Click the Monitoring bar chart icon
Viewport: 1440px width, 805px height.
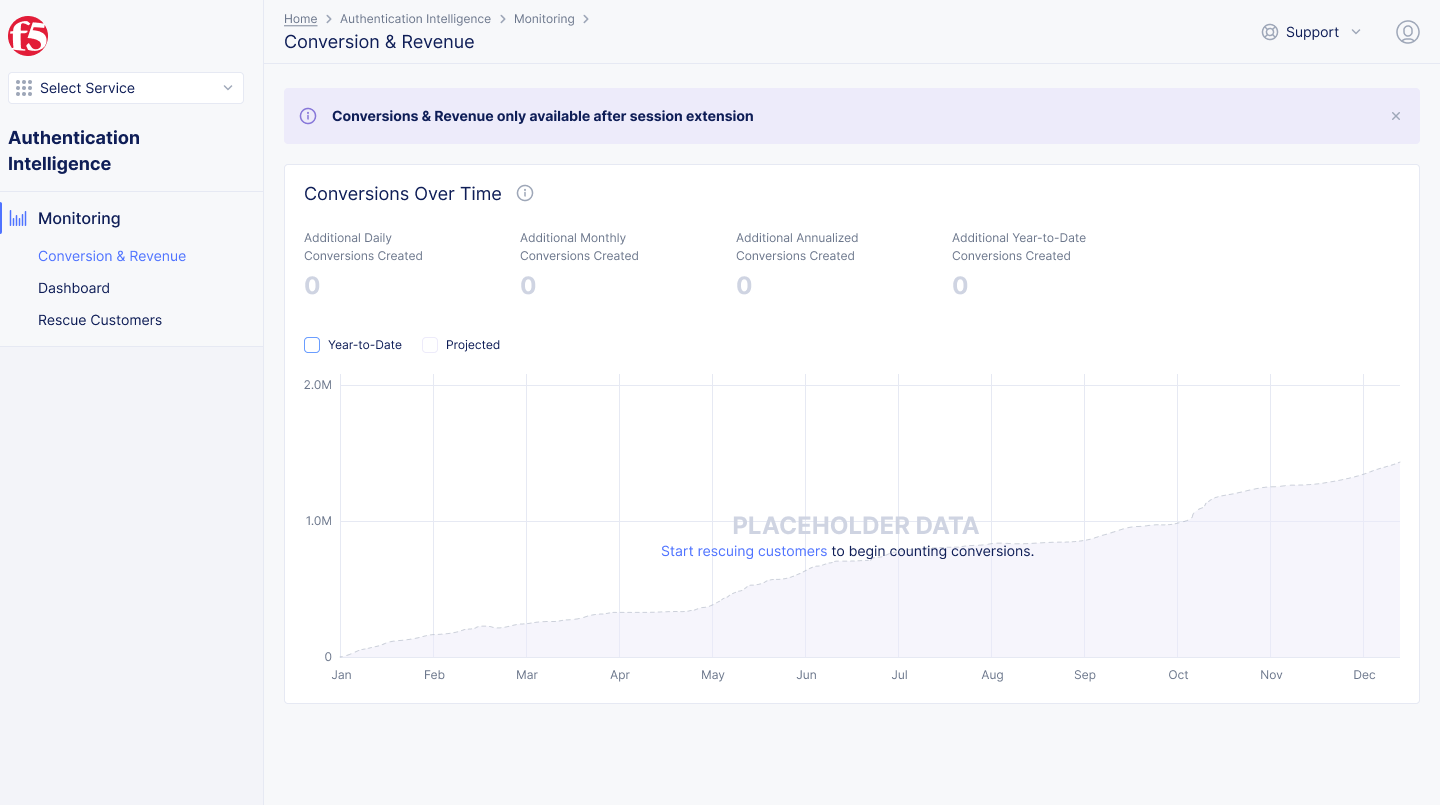pos(18,218)
